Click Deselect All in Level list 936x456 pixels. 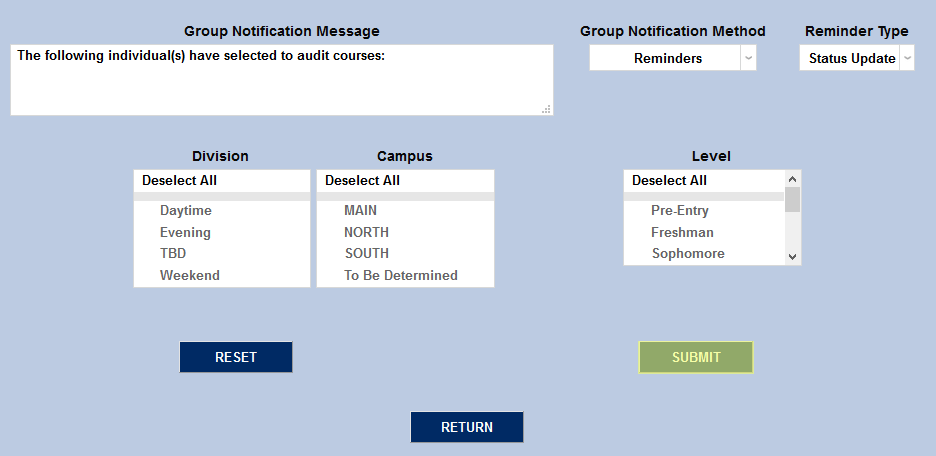point(670,181)
